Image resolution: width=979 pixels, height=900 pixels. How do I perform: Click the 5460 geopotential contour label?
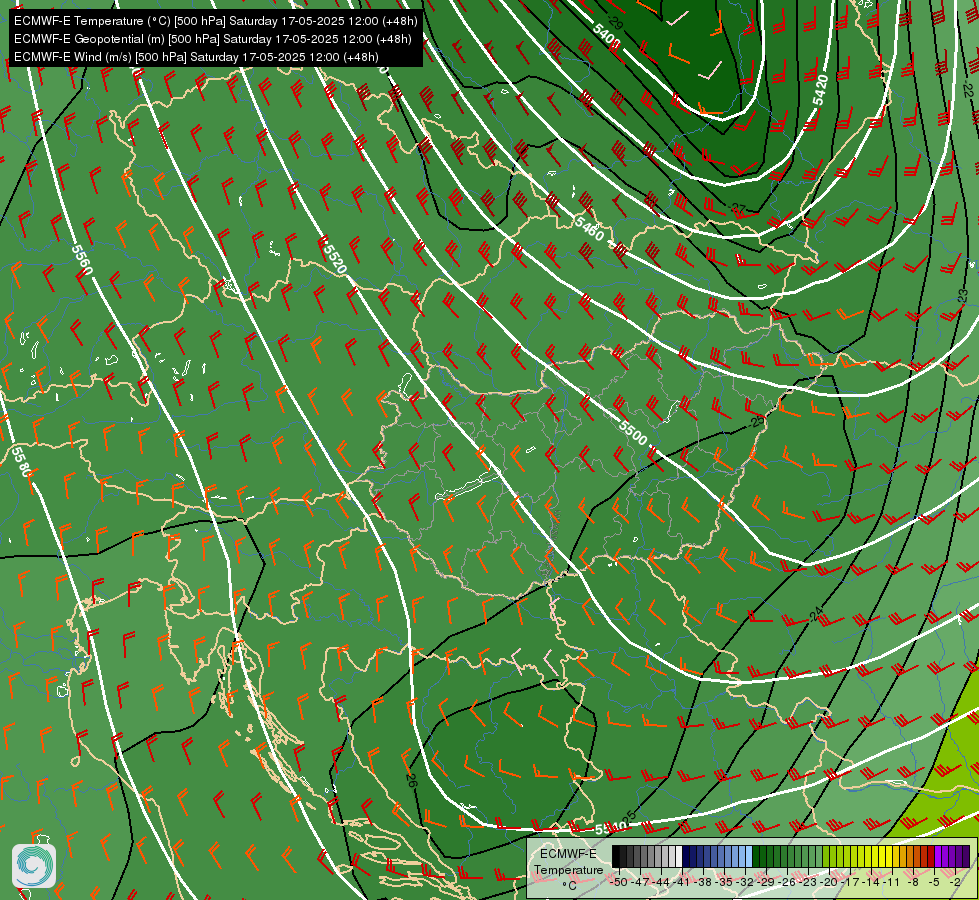click(x=590, y=228)
